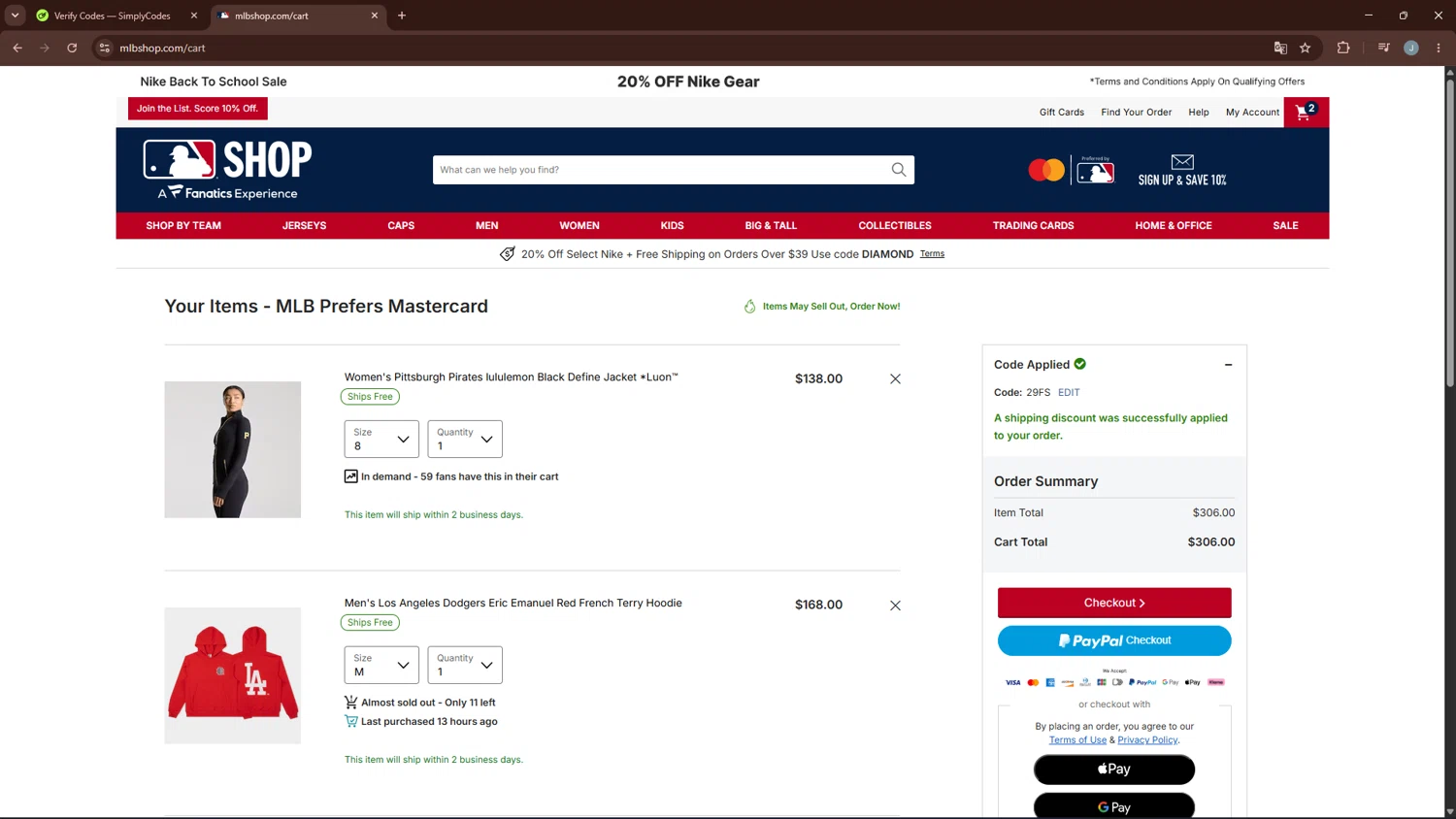Switch to the Verify Codes SimplyCodes tab
This screenshot has height=819, width=1456.
click(x=114, y=16)
